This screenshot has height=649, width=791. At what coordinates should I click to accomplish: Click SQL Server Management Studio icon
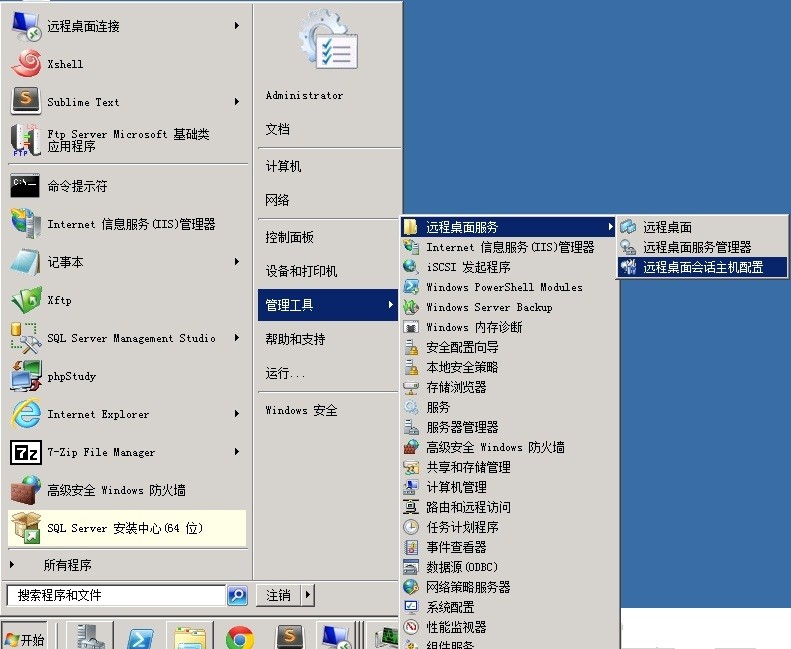tap(26, 338)
